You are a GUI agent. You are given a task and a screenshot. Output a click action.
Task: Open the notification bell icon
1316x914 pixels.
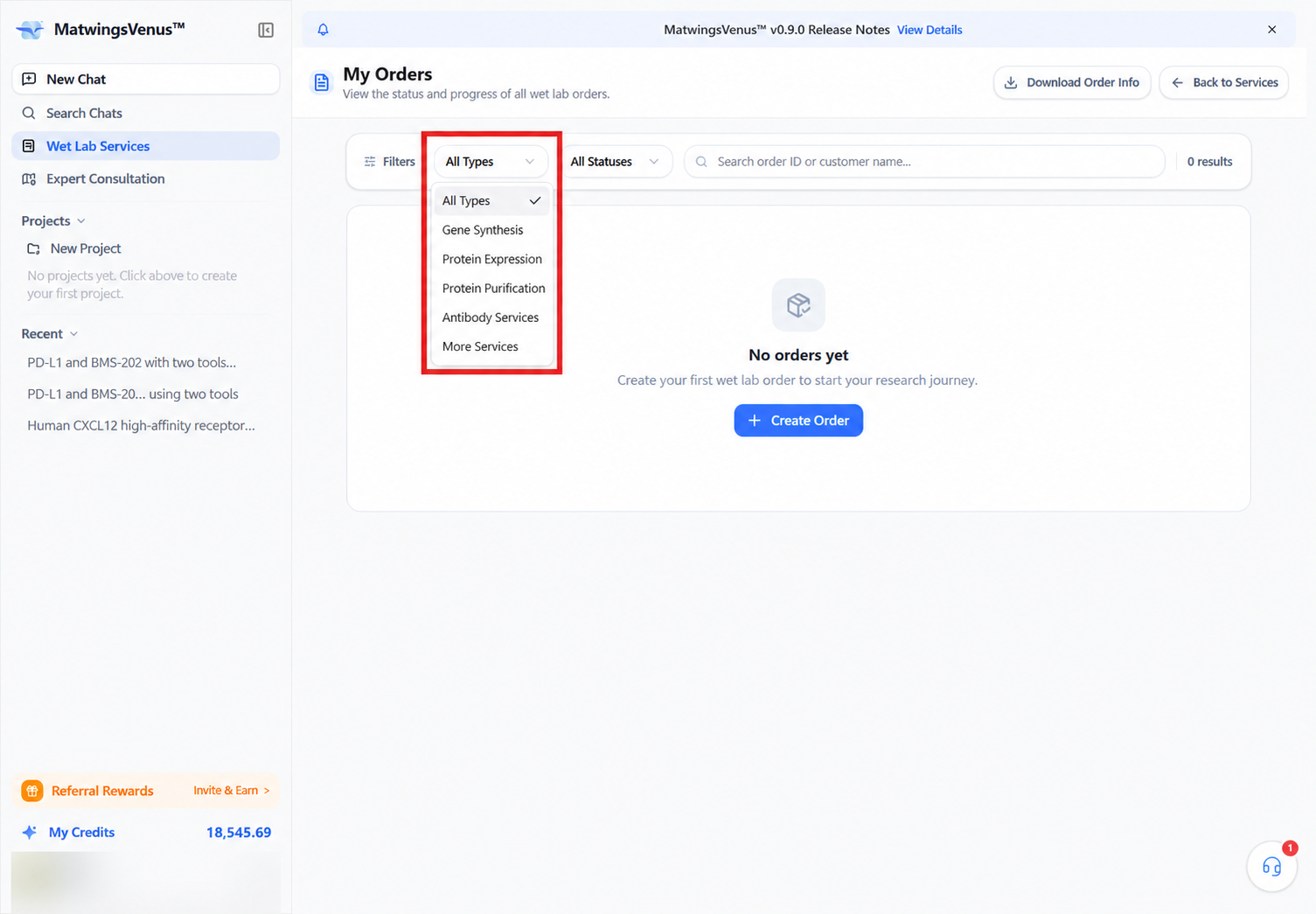tap(323, 30)
